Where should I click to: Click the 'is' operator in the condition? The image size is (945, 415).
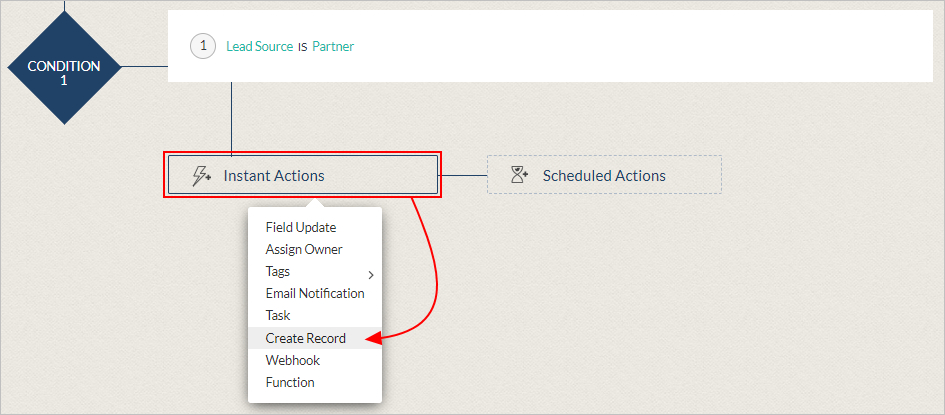pos(303,46)
